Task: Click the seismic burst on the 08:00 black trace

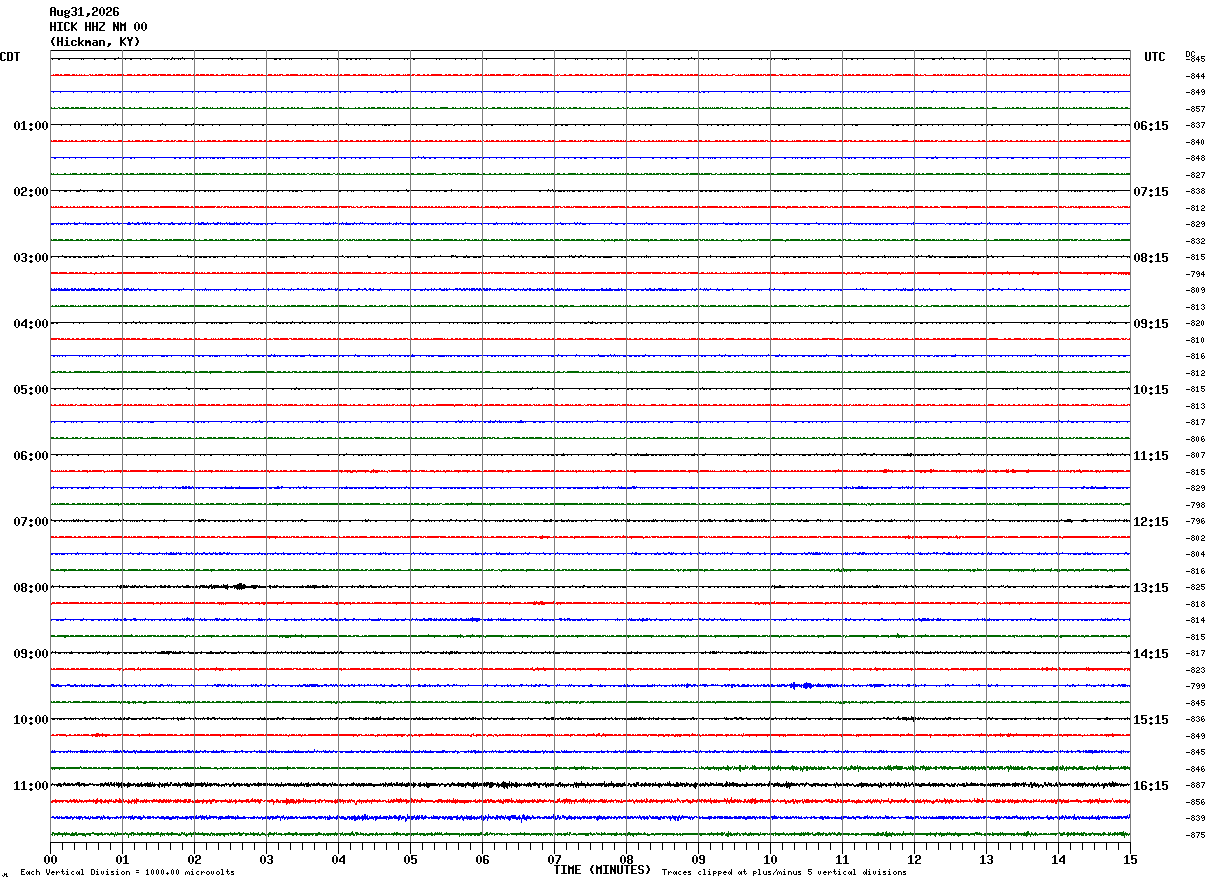Action: (x=240, y=587)
